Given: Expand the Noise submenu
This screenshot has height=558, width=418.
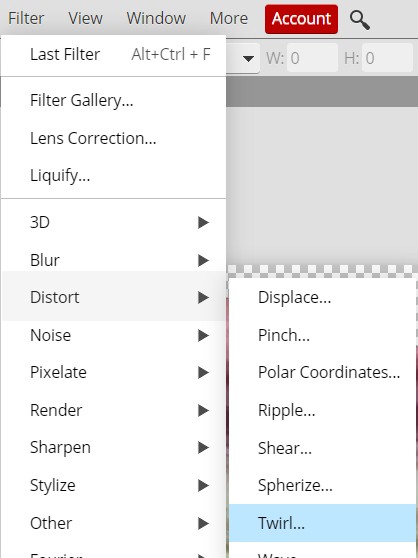Looking at the screenshot, I should [113, 335].
